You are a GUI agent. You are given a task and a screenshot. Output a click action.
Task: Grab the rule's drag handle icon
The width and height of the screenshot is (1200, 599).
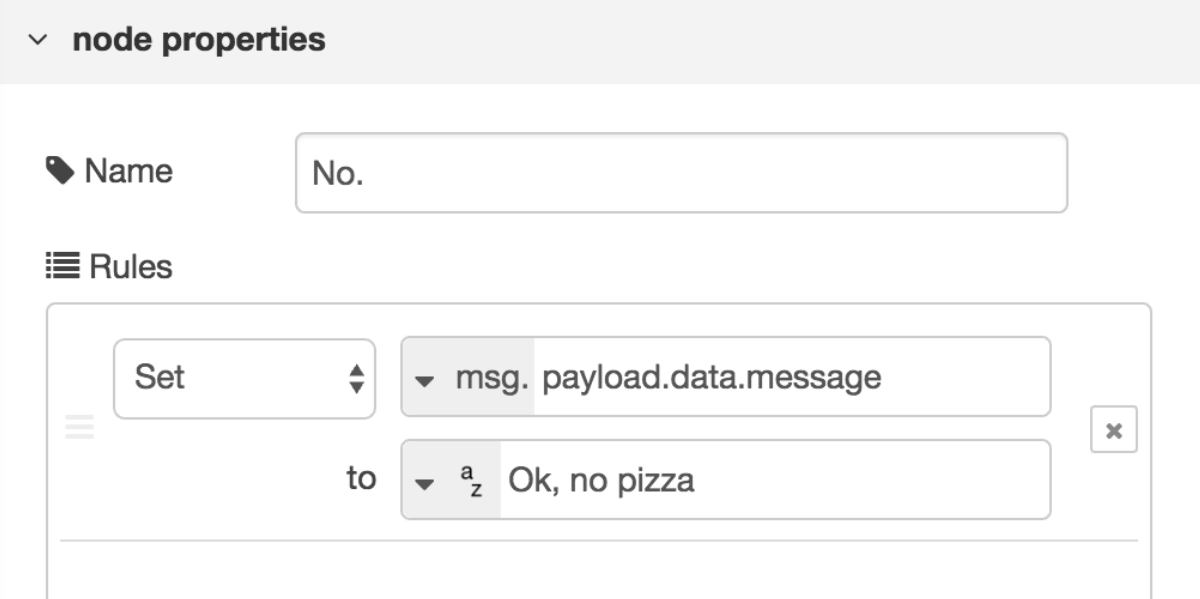tap(79, 428)
